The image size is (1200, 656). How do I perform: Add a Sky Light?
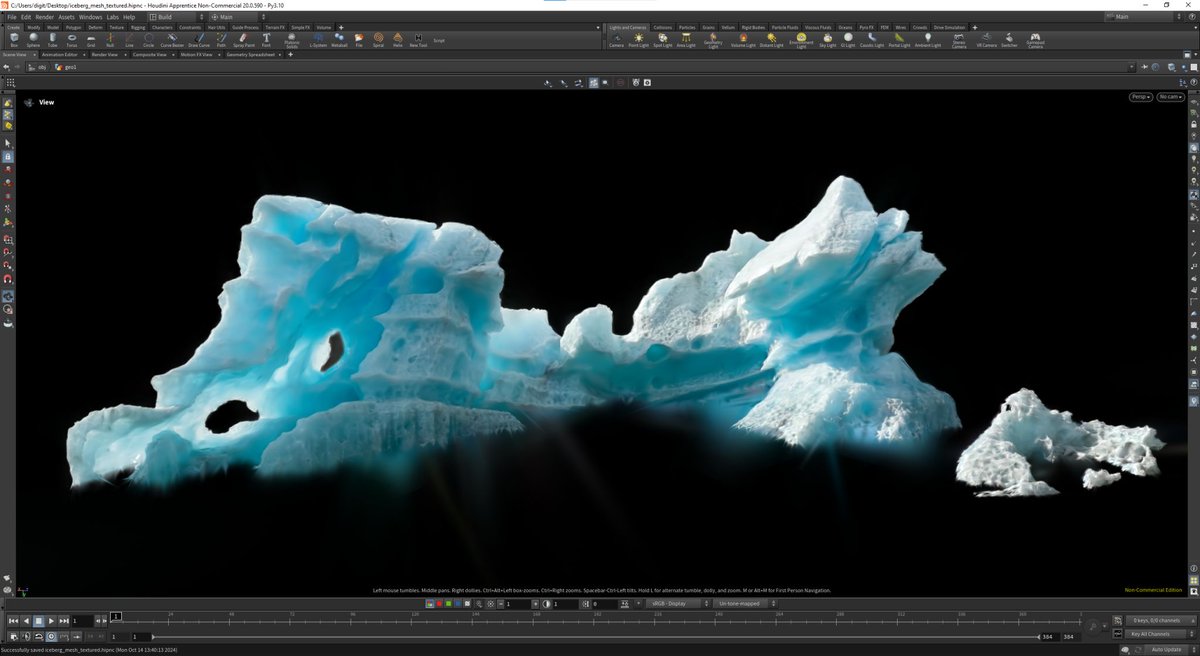(828, 40)
